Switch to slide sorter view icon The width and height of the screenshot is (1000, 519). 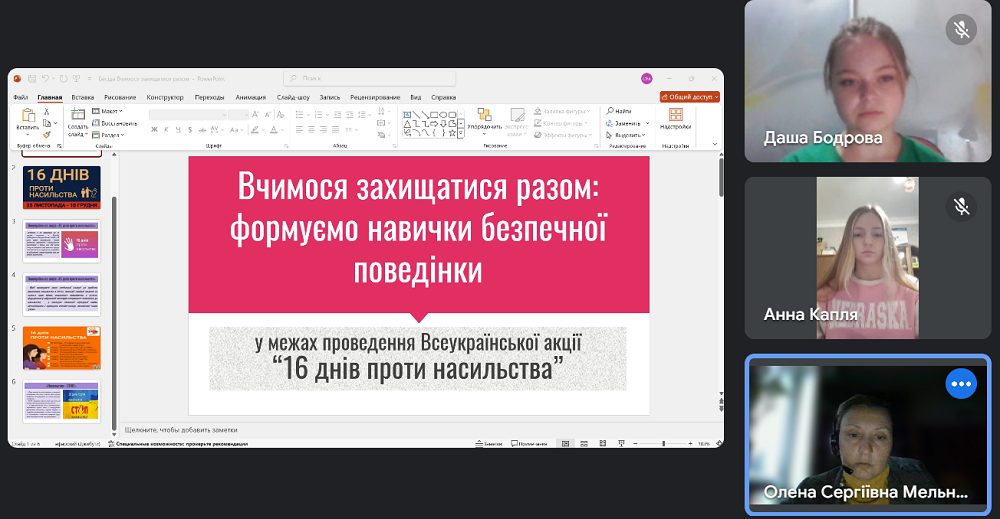[584, 443]
